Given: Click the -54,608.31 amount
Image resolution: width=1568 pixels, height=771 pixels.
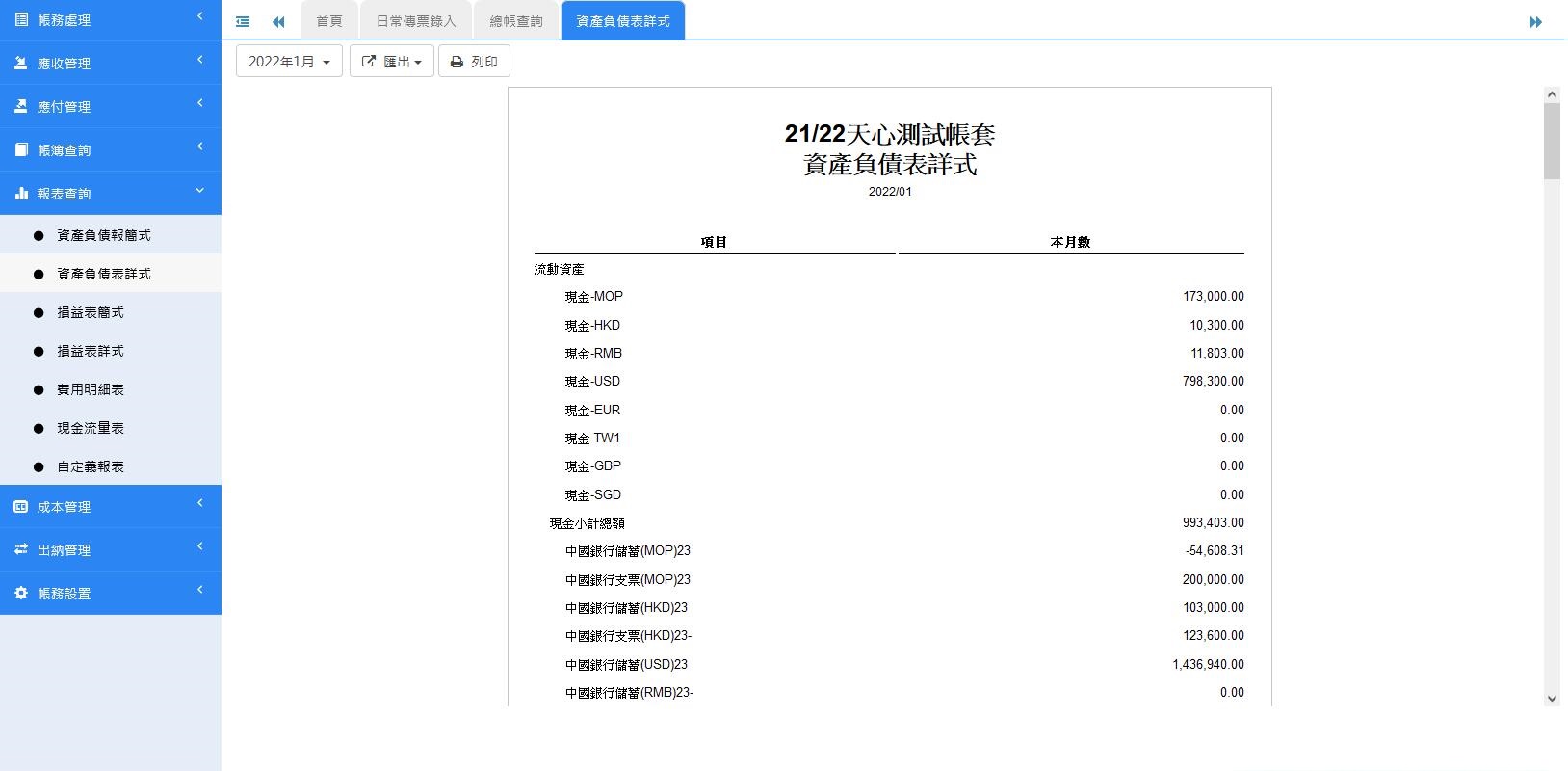Looking at the screenshot, I should [x=1215, y=551].
